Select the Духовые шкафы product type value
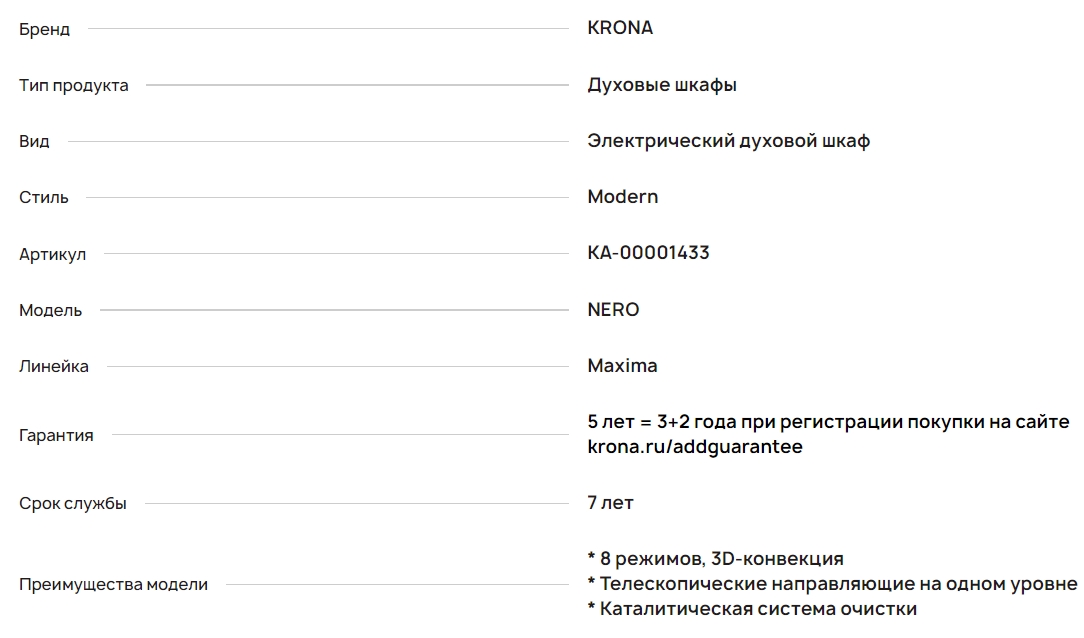 pos(662,85)
